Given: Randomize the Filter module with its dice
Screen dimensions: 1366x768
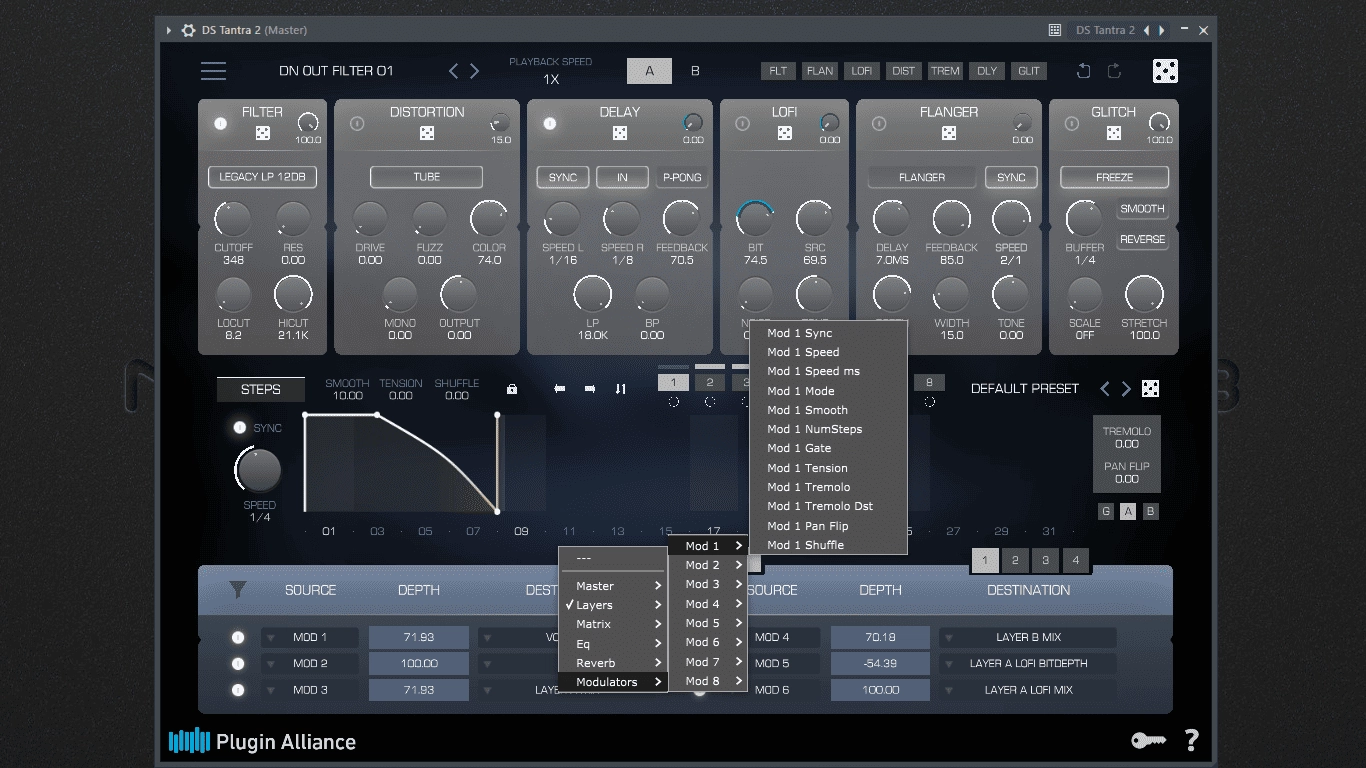Looking at the screenshot, I should 262,133.
